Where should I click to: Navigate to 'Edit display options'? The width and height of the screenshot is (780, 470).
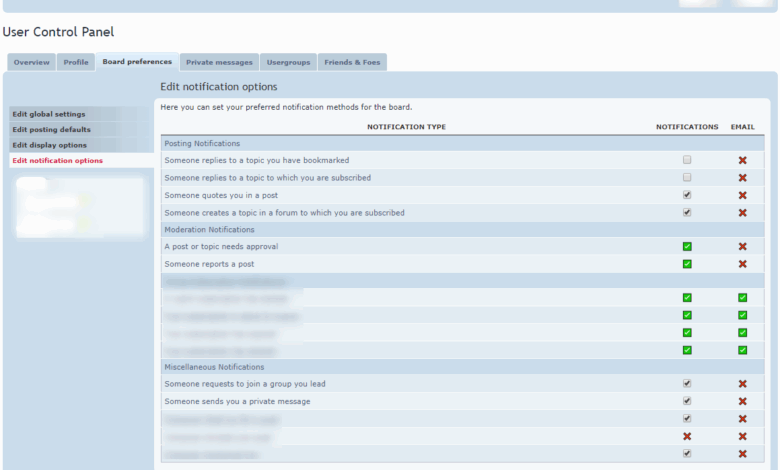[x=49, y=145]
